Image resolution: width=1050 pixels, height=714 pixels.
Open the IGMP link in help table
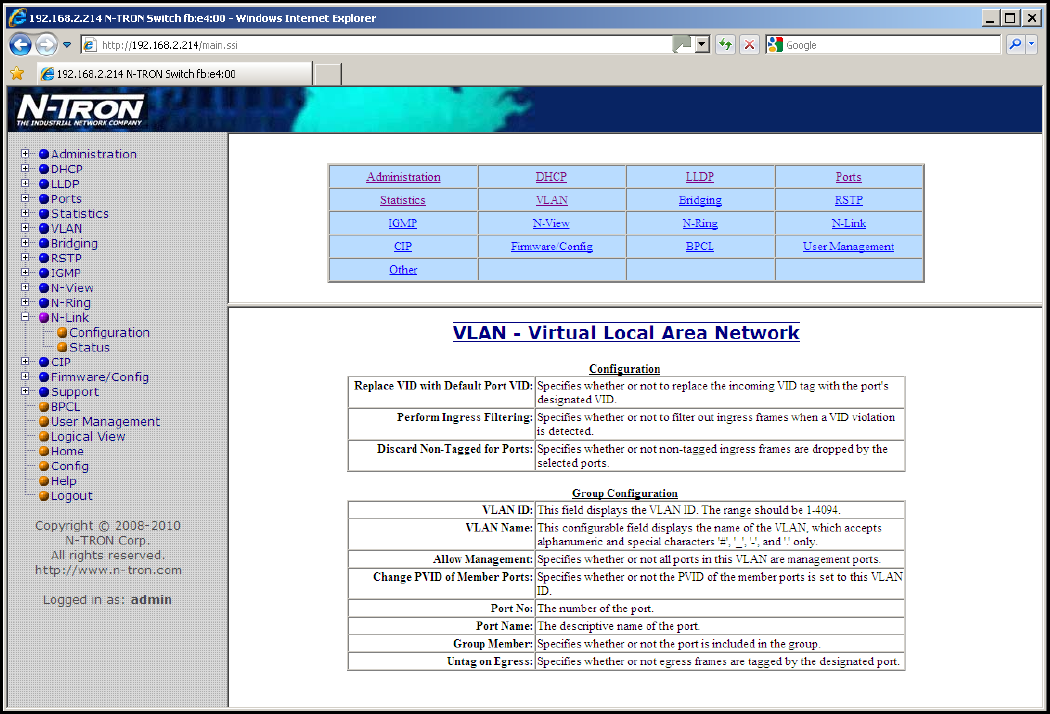click(x=402, y=223)
